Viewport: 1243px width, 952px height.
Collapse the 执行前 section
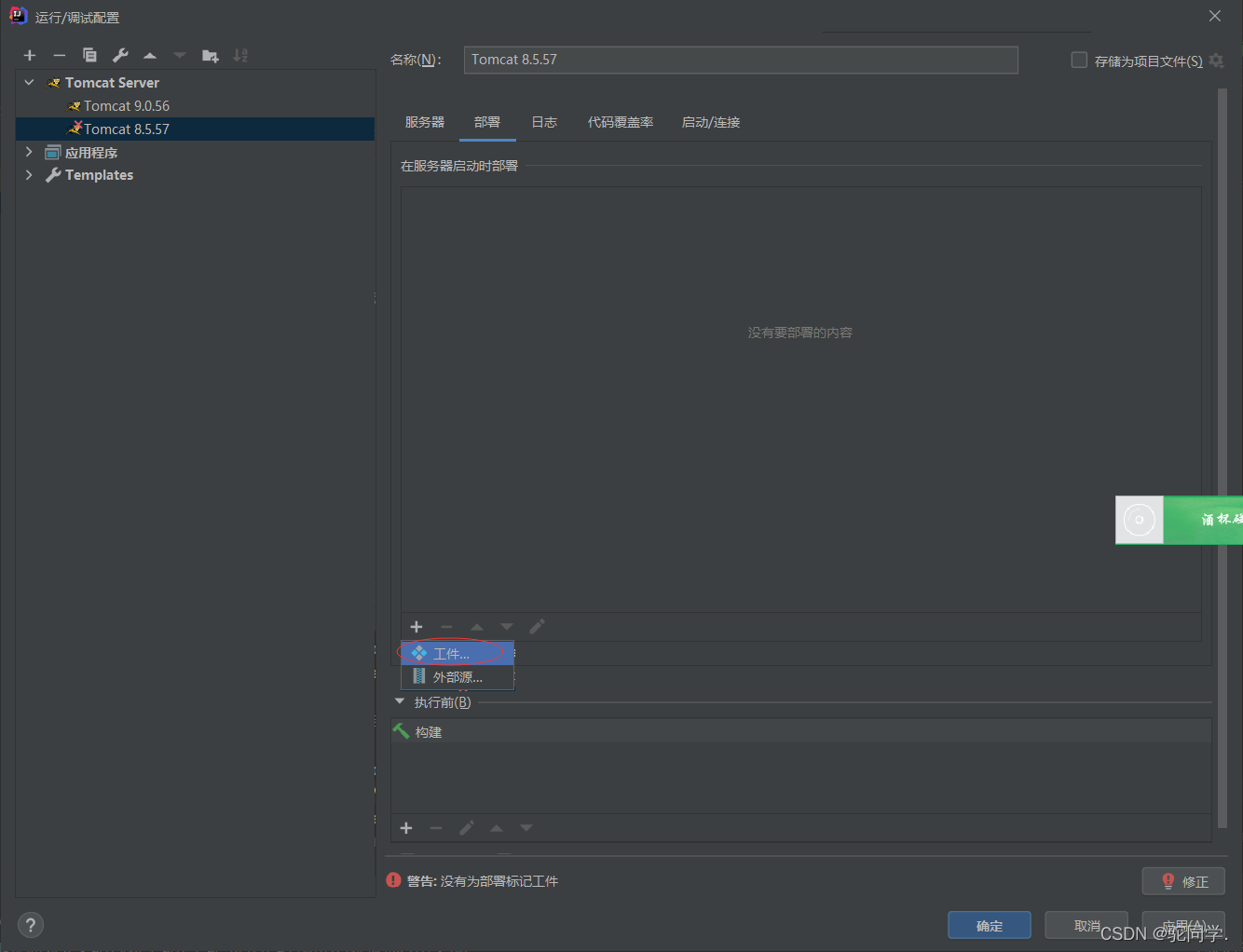click(x=400, y=701)
